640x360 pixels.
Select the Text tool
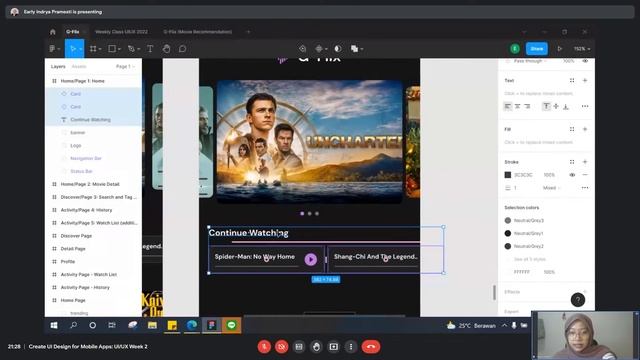(x=150, y=49)
